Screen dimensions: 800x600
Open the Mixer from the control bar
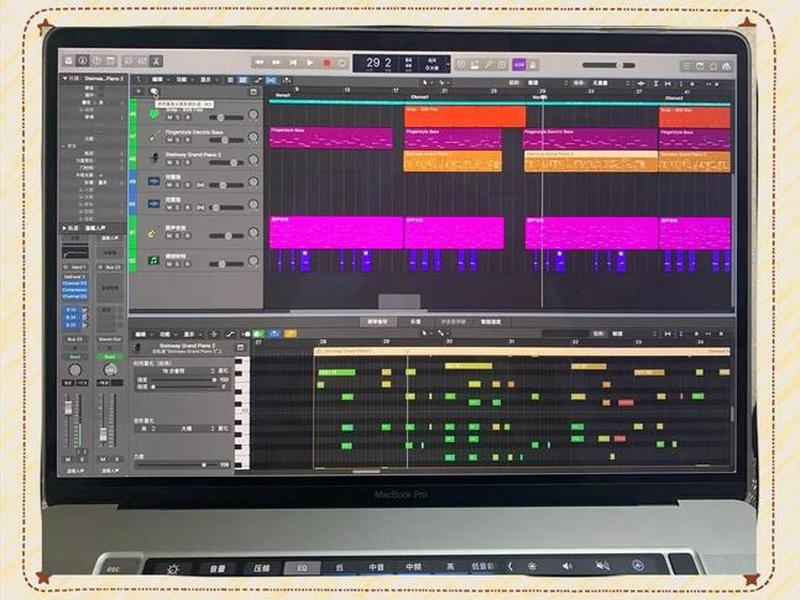coord(142,61)
